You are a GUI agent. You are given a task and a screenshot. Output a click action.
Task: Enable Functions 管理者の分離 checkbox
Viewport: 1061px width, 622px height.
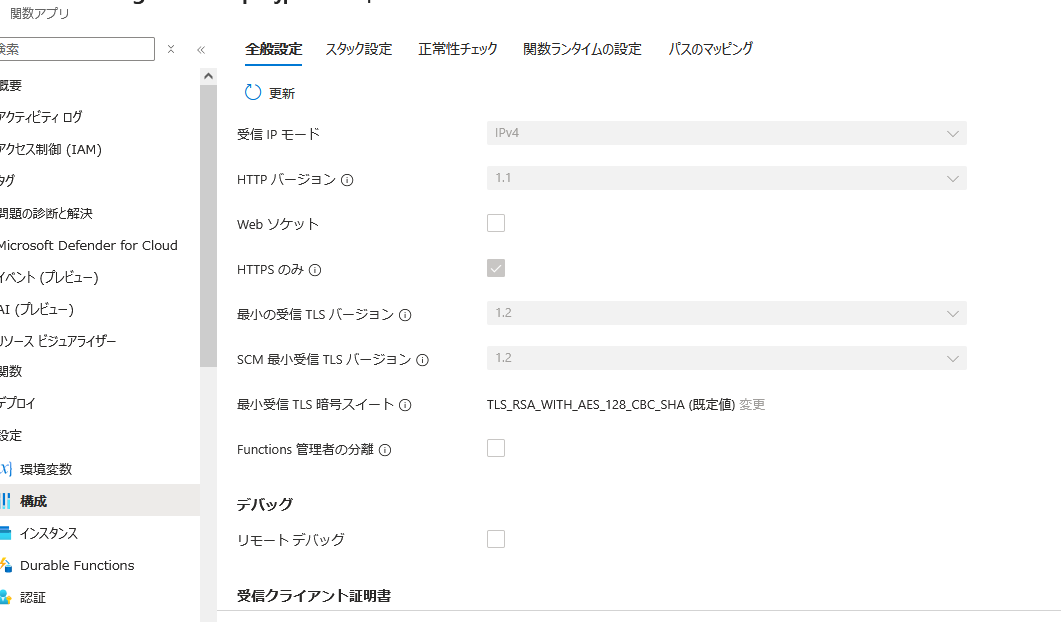496,448
